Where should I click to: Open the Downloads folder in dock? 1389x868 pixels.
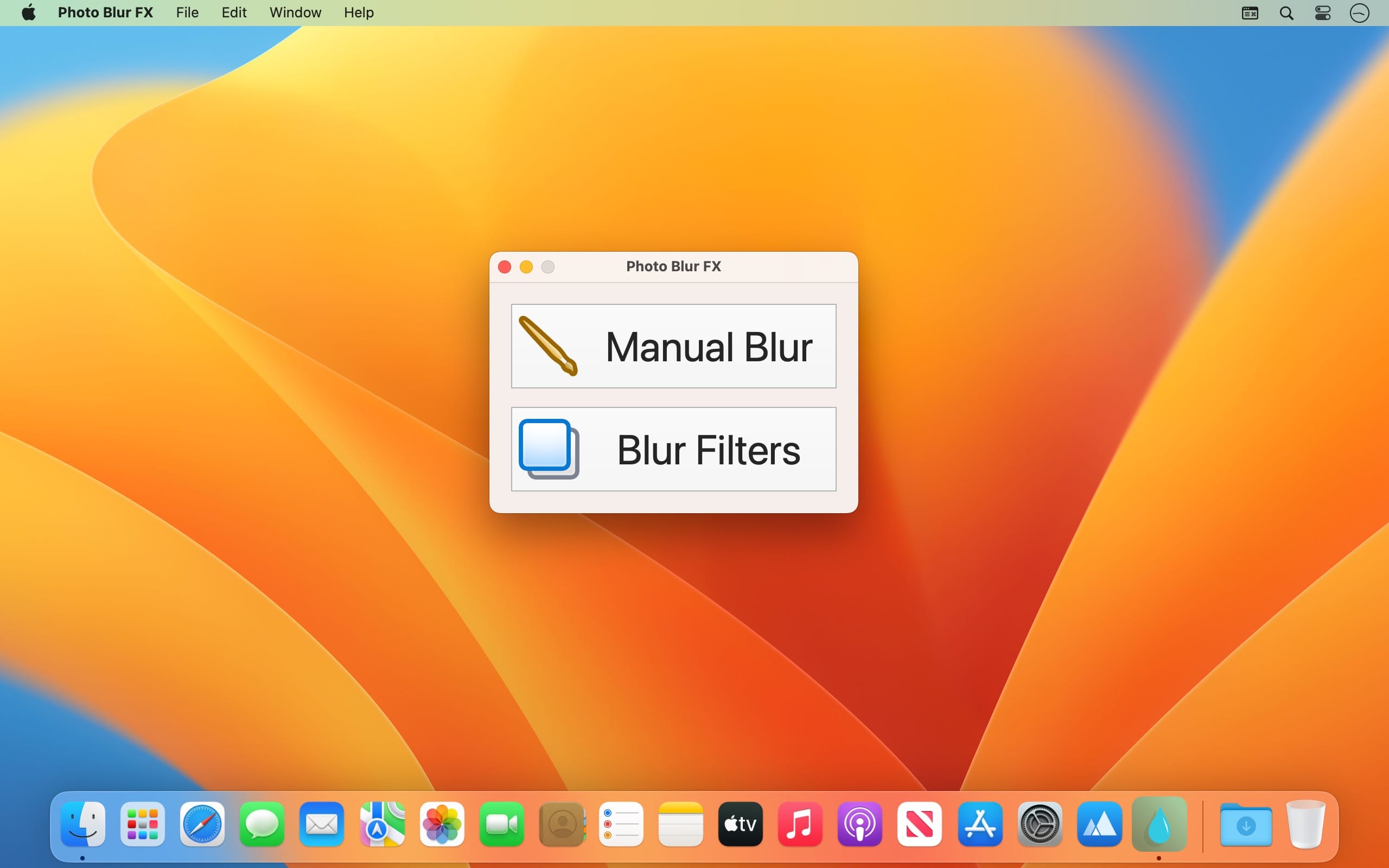(x=1246, y=825)
